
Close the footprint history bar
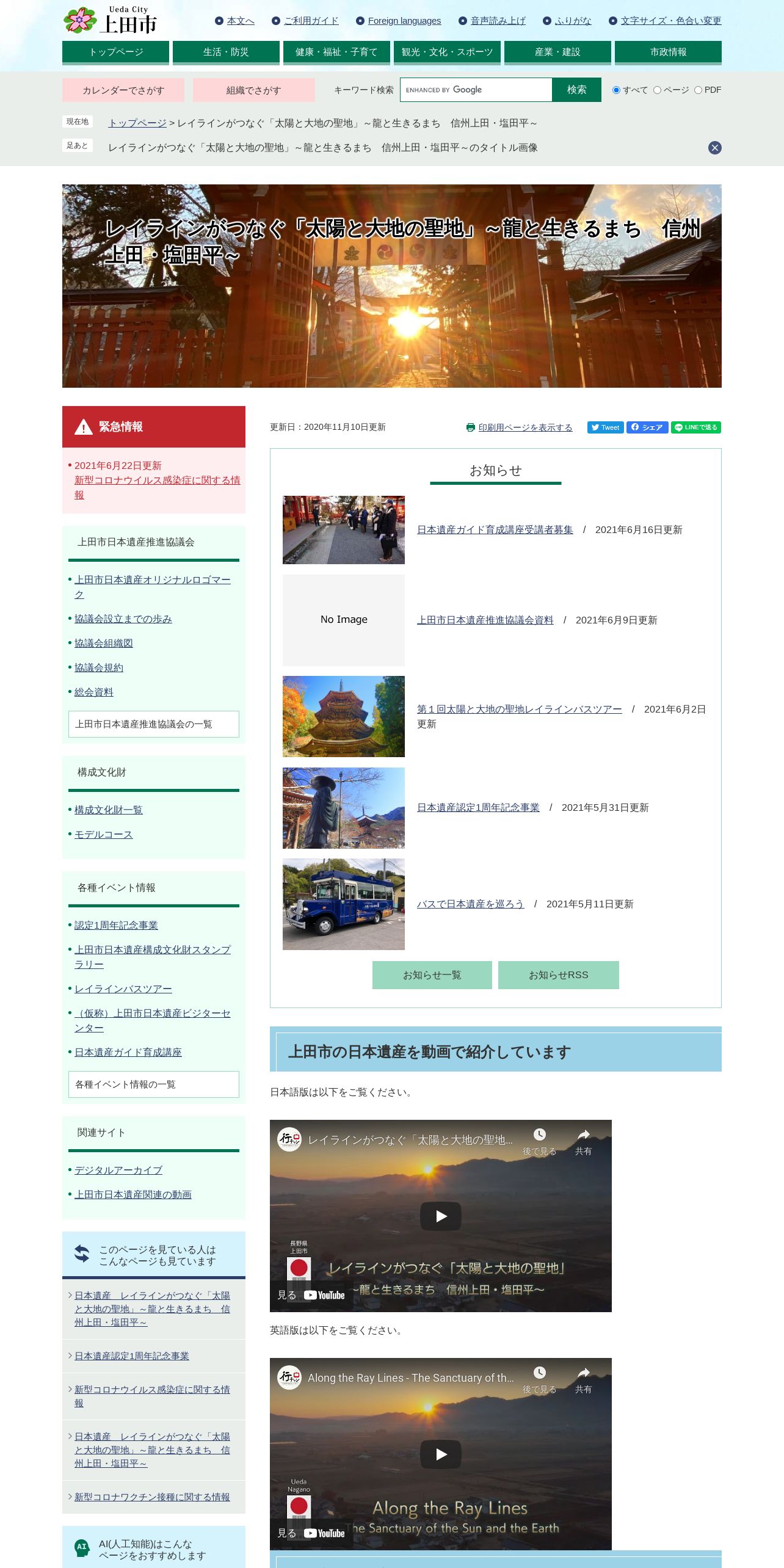(715, 148)
